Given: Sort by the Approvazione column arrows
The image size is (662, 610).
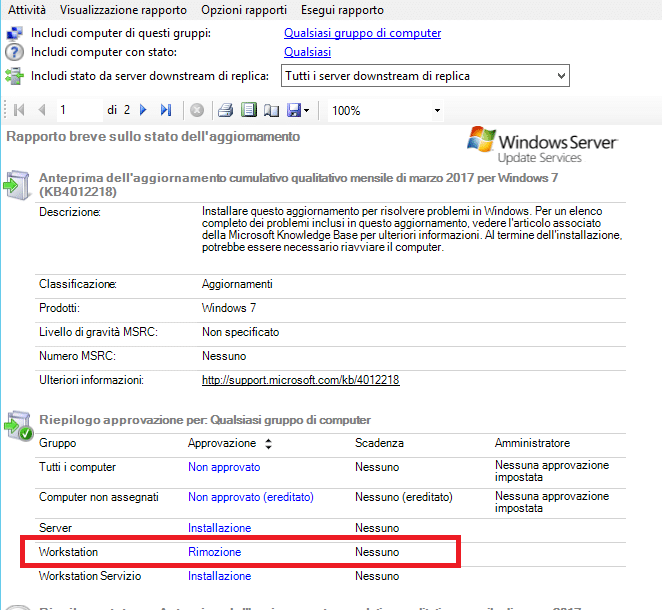Looking at the screenshot, I should coord(269,444).
